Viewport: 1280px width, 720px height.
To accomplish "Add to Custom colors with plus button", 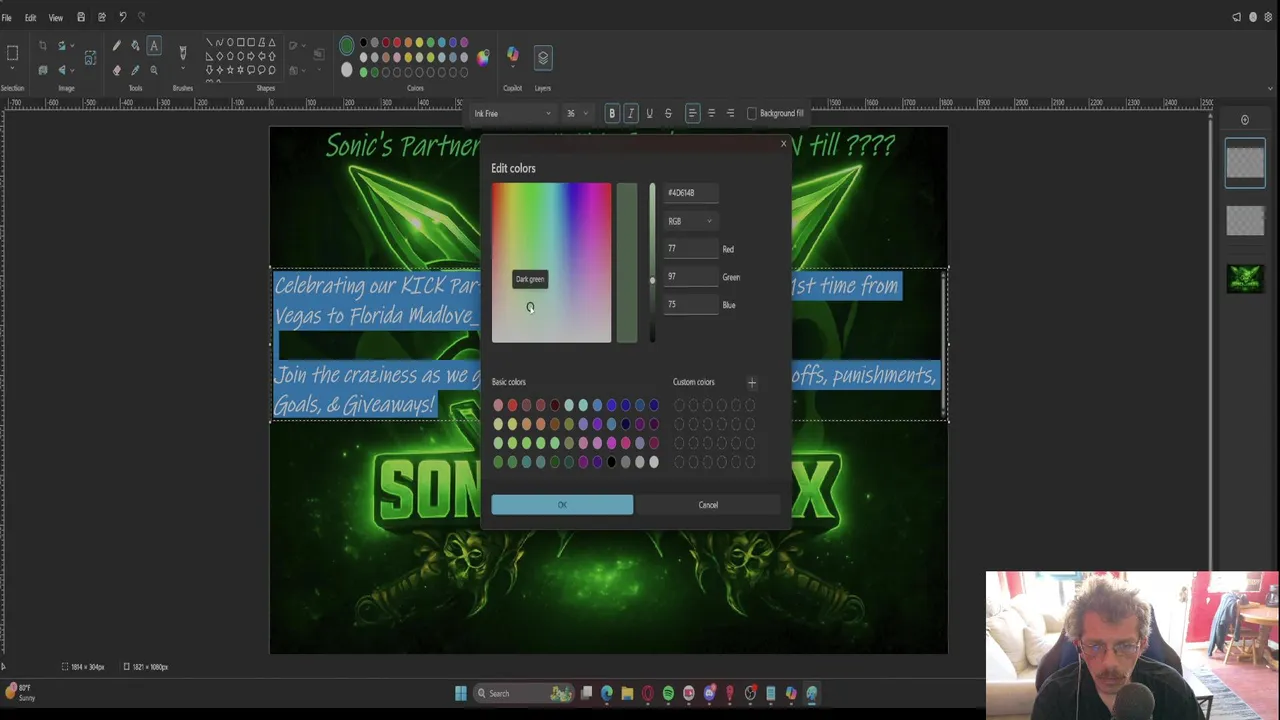I will (752, 382).
